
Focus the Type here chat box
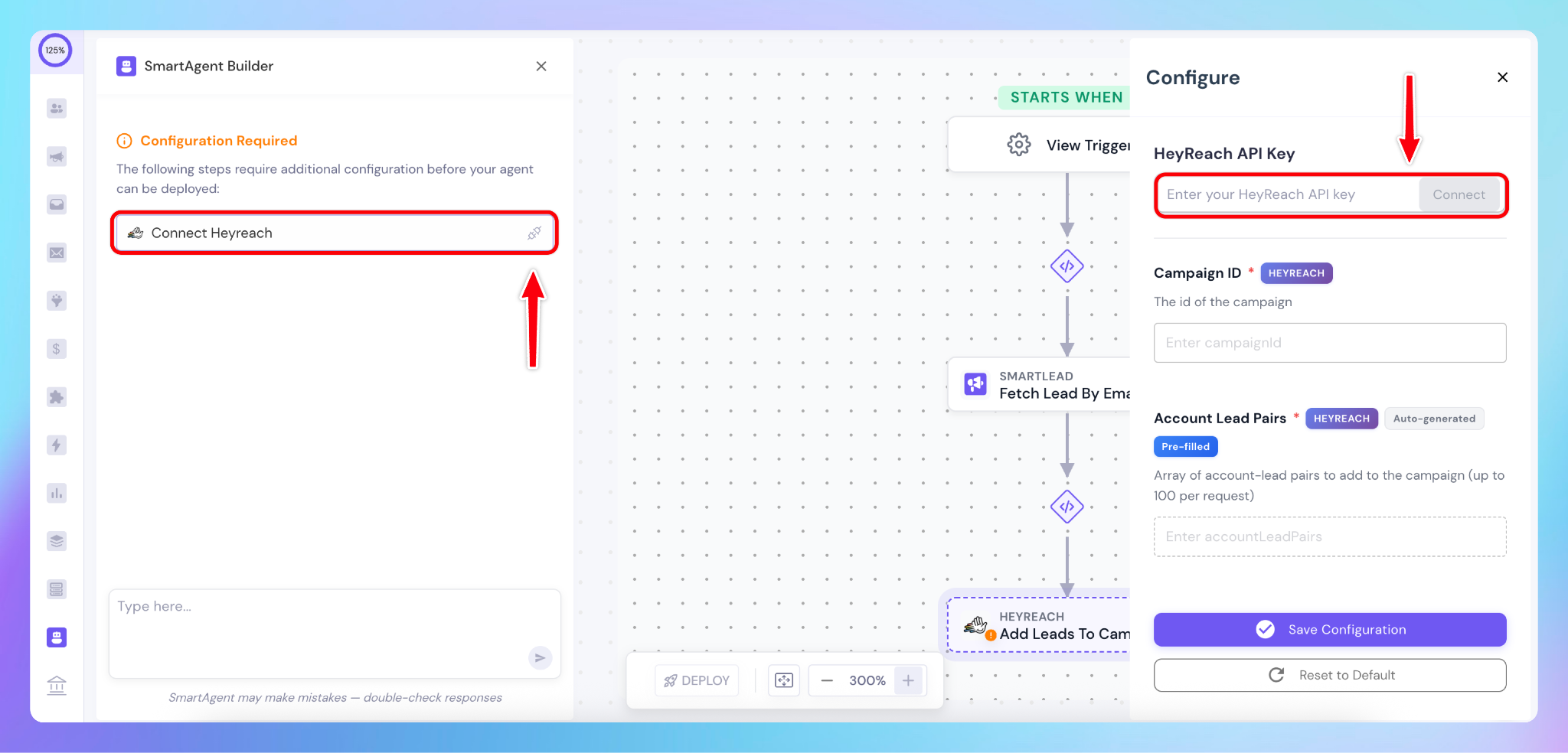click(x=335, y=634)
